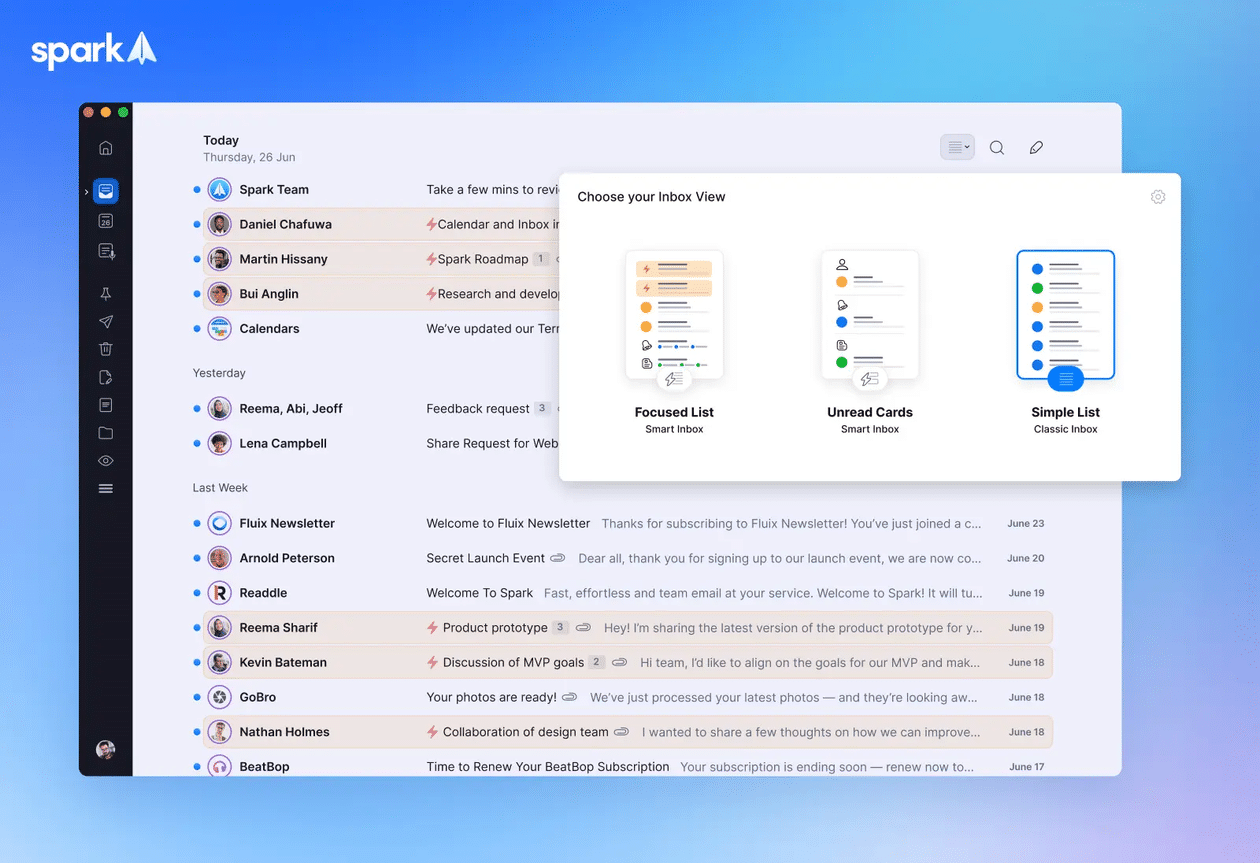This screenshot has width=1260, height=863.
Task: Expand the thread count 3 on Feedback request
Action: [x=542, y=408]
